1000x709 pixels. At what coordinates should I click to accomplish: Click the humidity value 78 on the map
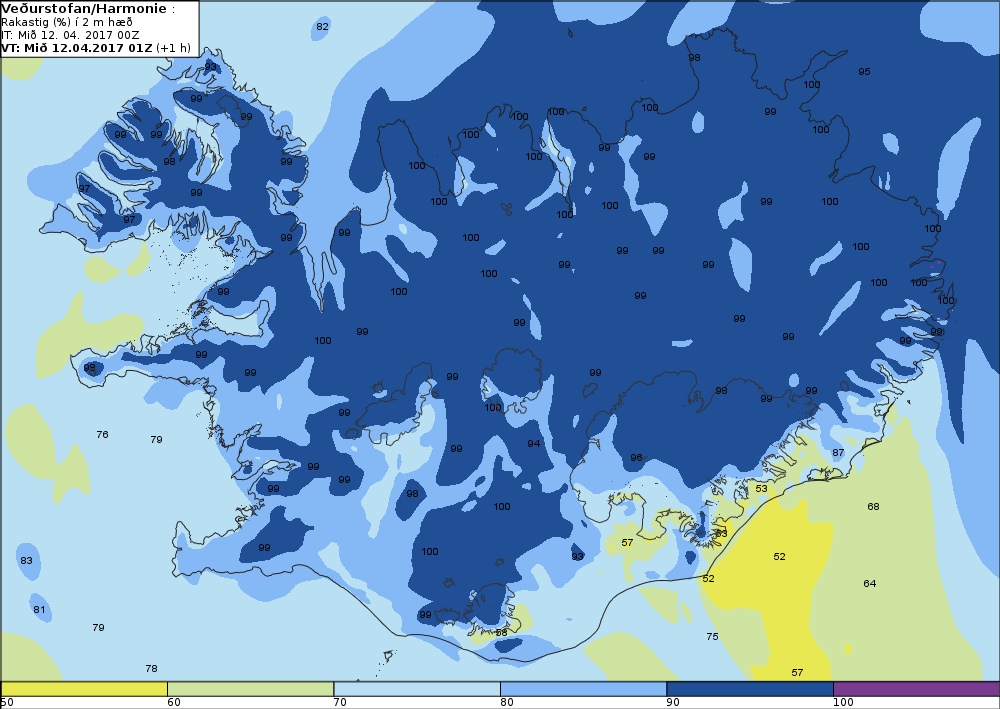[x=151, y=668]
